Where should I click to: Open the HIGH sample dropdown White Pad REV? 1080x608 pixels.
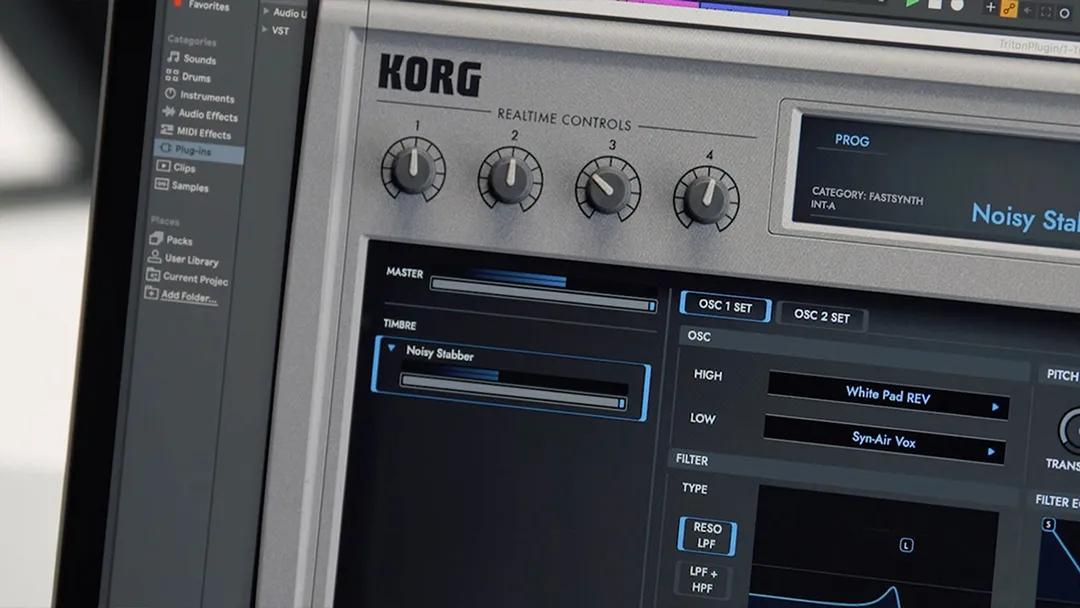(888, 395)
